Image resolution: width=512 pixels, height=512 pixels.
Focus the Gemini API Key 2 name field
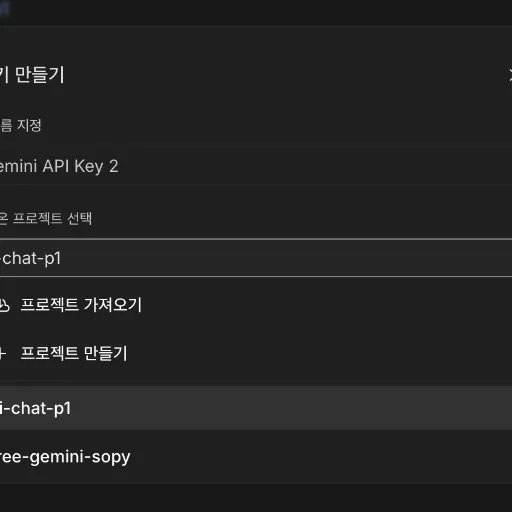[x=256, y=166]
